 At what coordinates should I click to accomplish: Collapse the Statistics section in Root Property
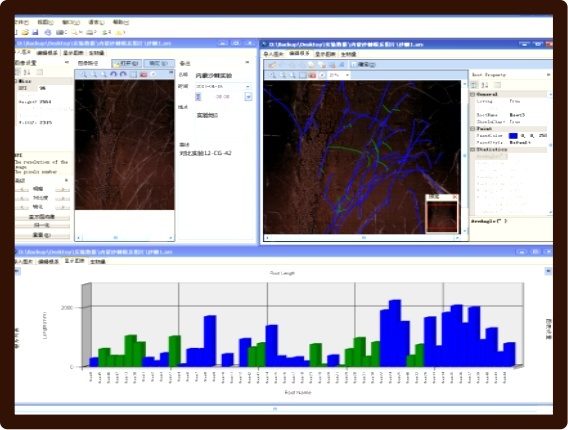click(x=472, y=149)
